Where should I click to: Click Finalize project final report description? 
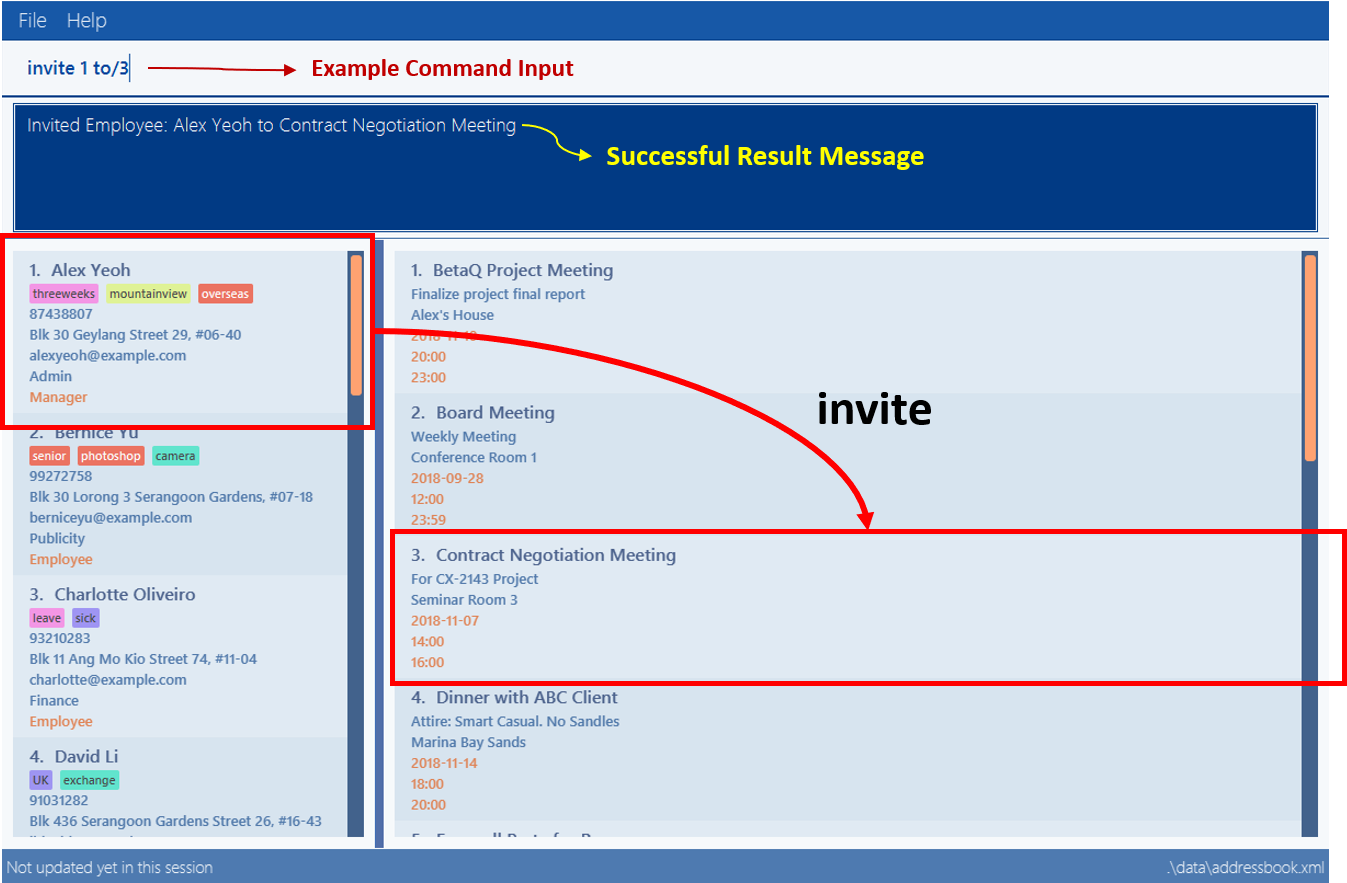pos(498,294)
